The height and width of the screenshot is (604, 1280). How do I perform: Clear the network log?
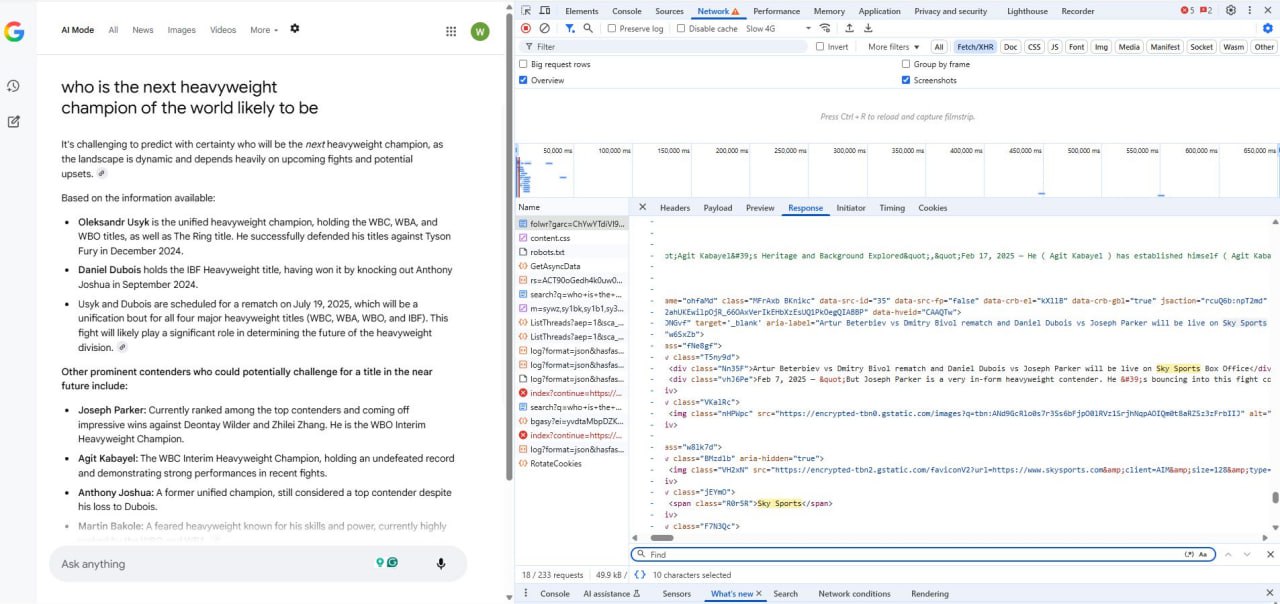tap(545, 28)
